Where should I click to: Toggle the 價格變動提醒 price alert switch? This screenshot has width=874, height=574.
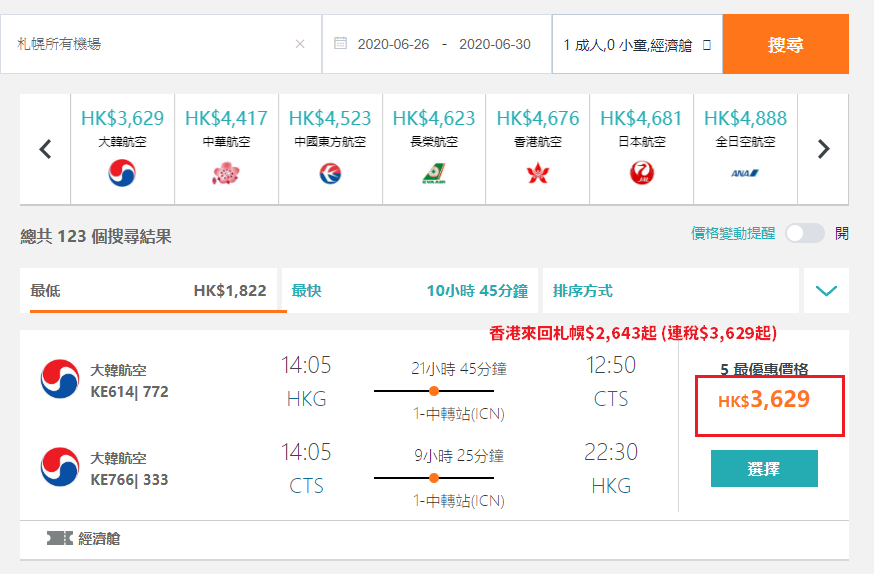pos(804,233)
